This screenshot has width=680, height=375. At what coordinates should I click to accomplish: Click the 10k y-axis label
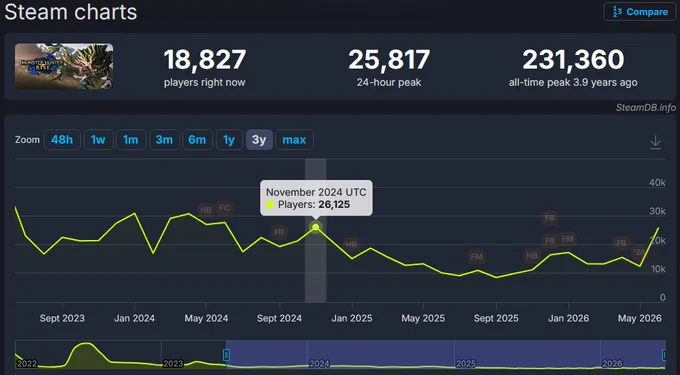[x=658, y=269]
